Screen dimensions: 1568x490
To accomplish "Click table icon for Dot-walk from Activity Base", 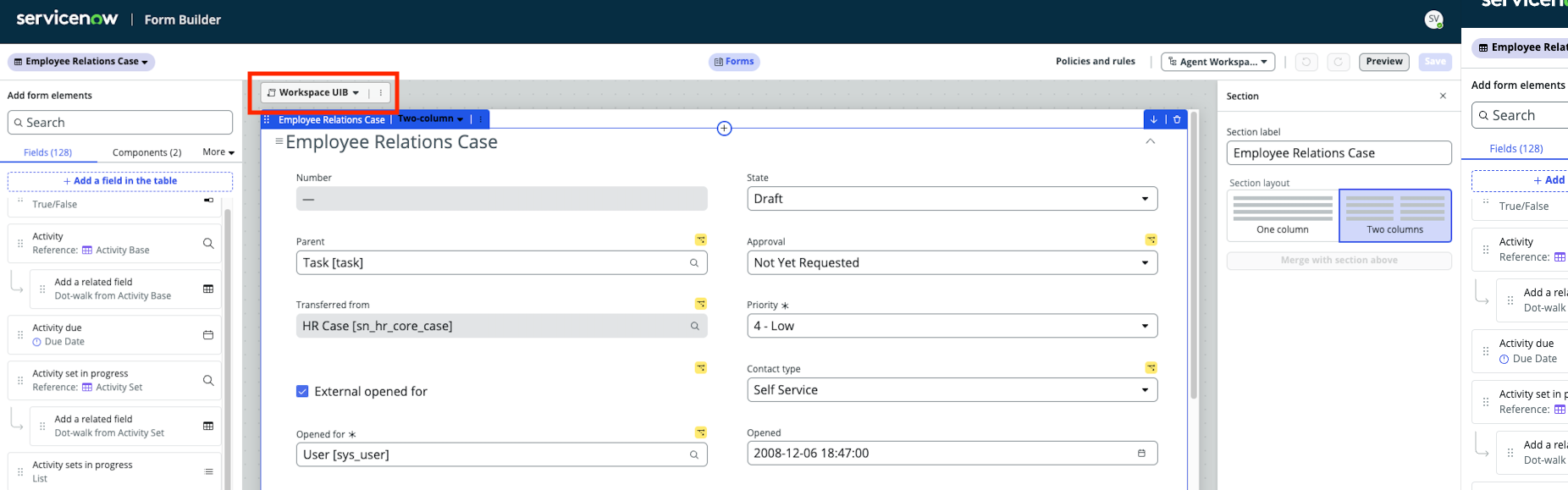I will [x=208, y=289].
